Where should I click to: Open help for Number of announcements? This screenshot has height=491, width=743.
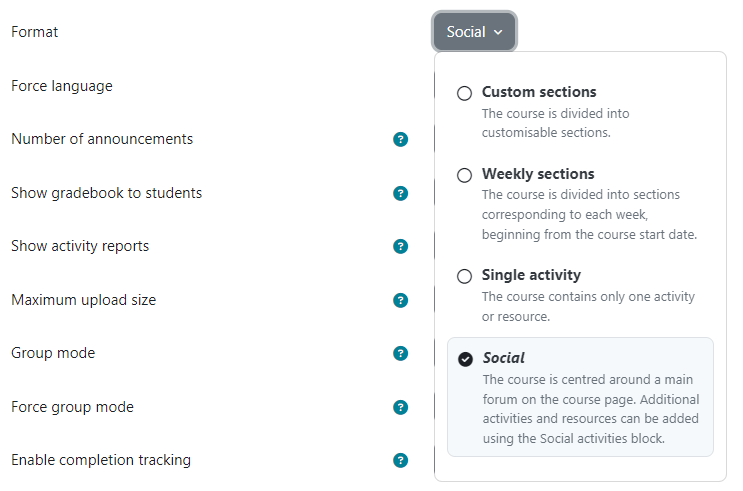click(x=400, y=139)
